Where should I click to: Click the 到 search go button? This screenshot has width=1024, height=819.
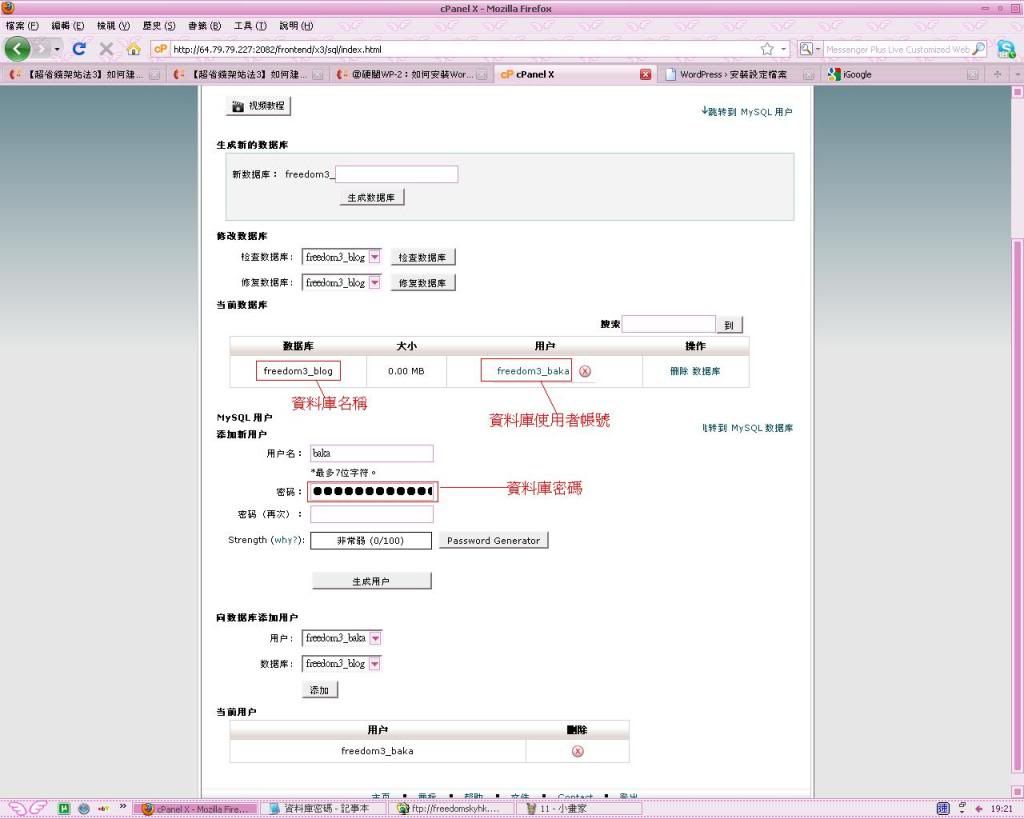coord(729,325)
